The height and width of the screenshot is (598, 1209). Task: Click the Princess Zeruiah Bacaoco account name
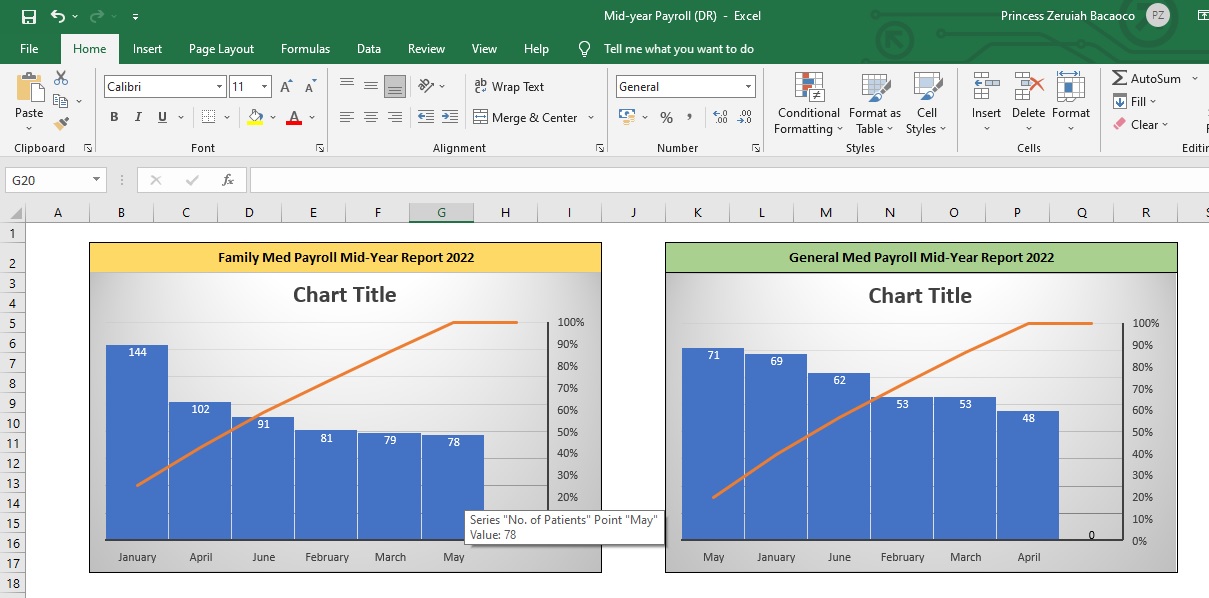[x=1066, y=16]
